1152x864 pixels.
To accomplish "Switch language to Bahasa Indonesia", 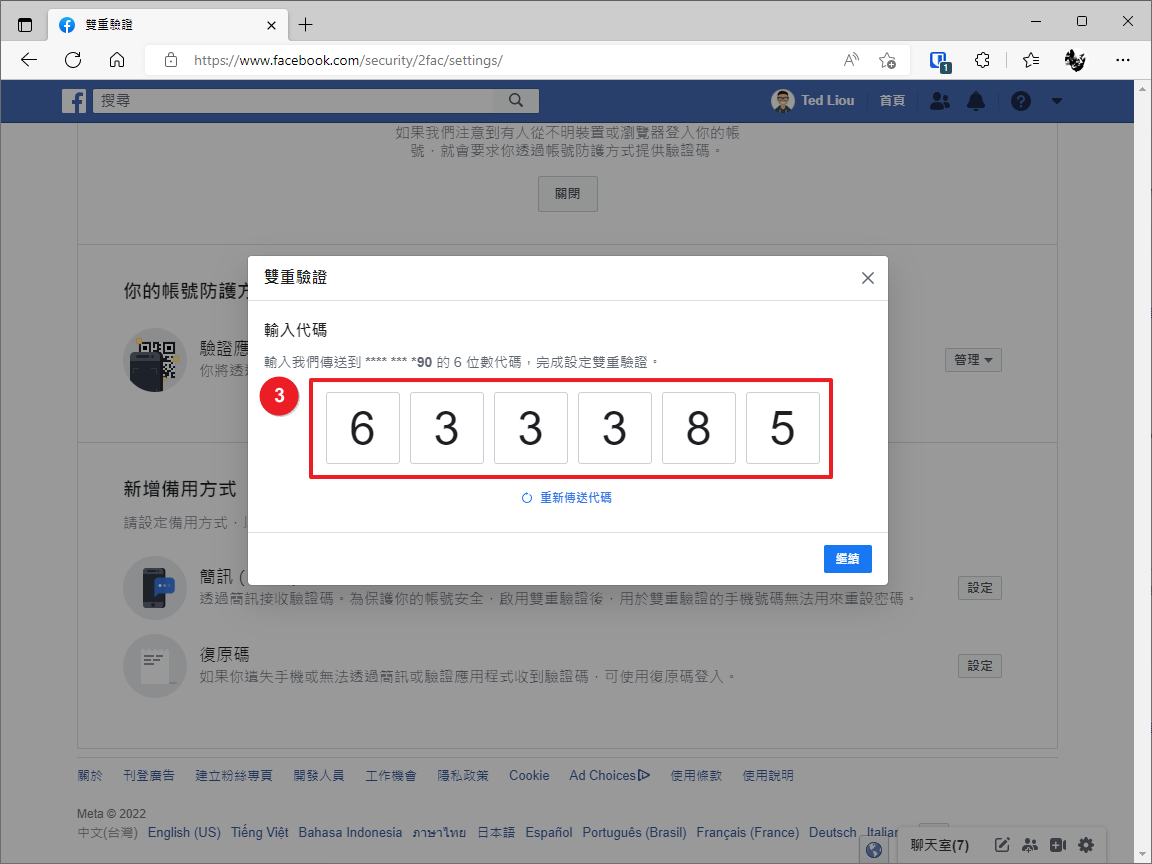I will pyautogui.click(x=350, y=832).
